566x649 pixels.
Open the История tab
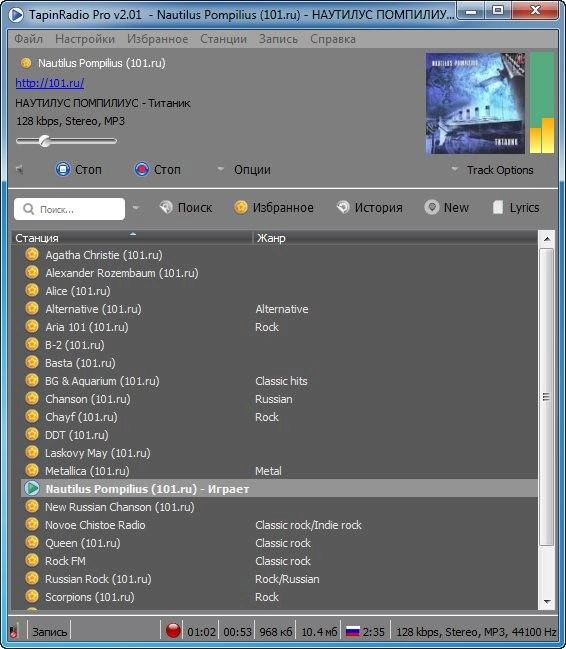369,207
